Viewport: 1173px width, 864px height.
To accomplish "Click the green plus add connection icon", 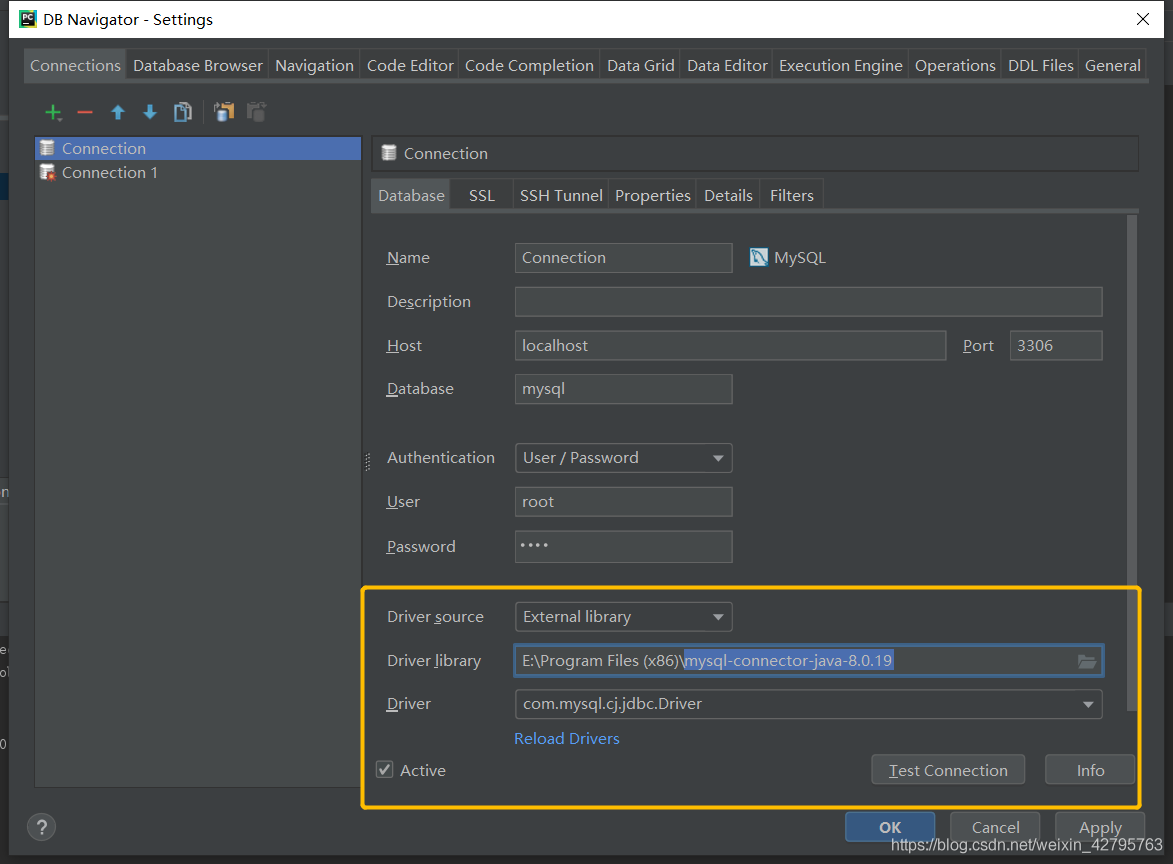I will point(53,113).
